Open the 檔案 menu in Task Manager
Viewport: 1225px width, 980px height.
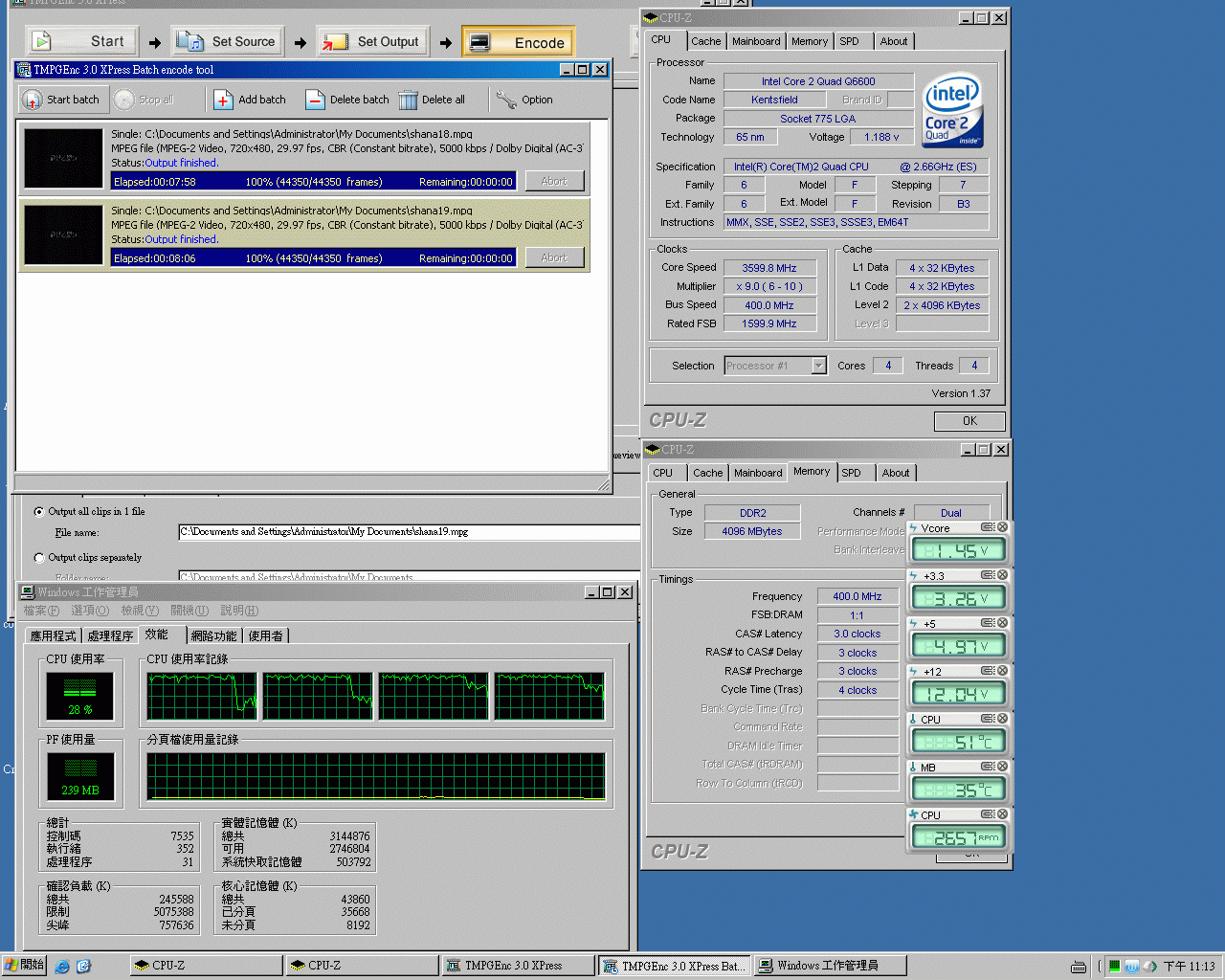point(41,611)
